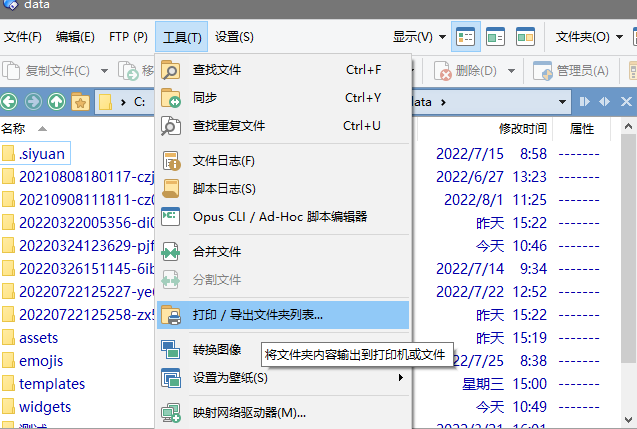Click the 复制文件(C) toolbar button
This screenshot has width=637, height=429.
[46, 71]
